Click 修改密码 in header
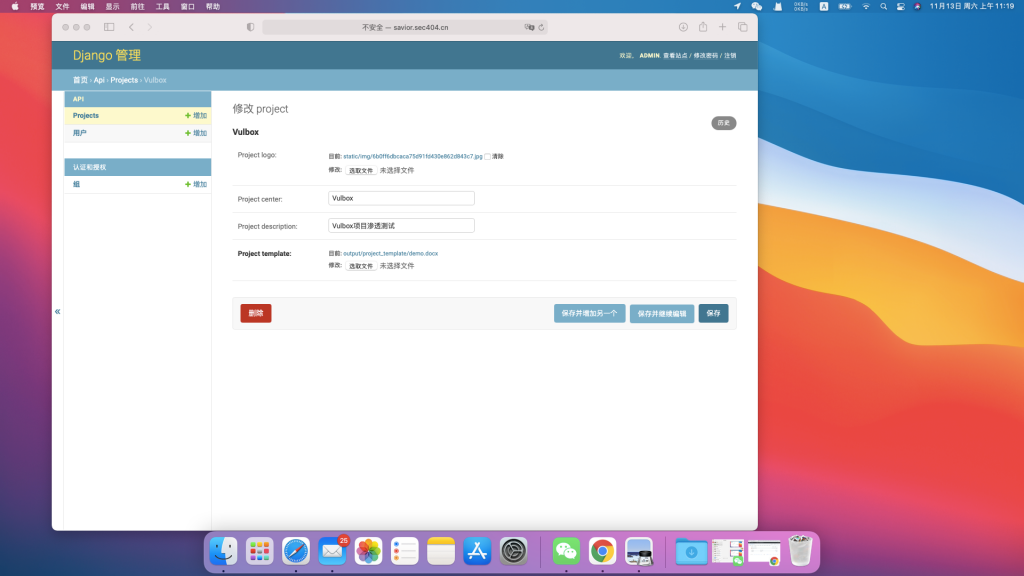 [x=705, y=56]
